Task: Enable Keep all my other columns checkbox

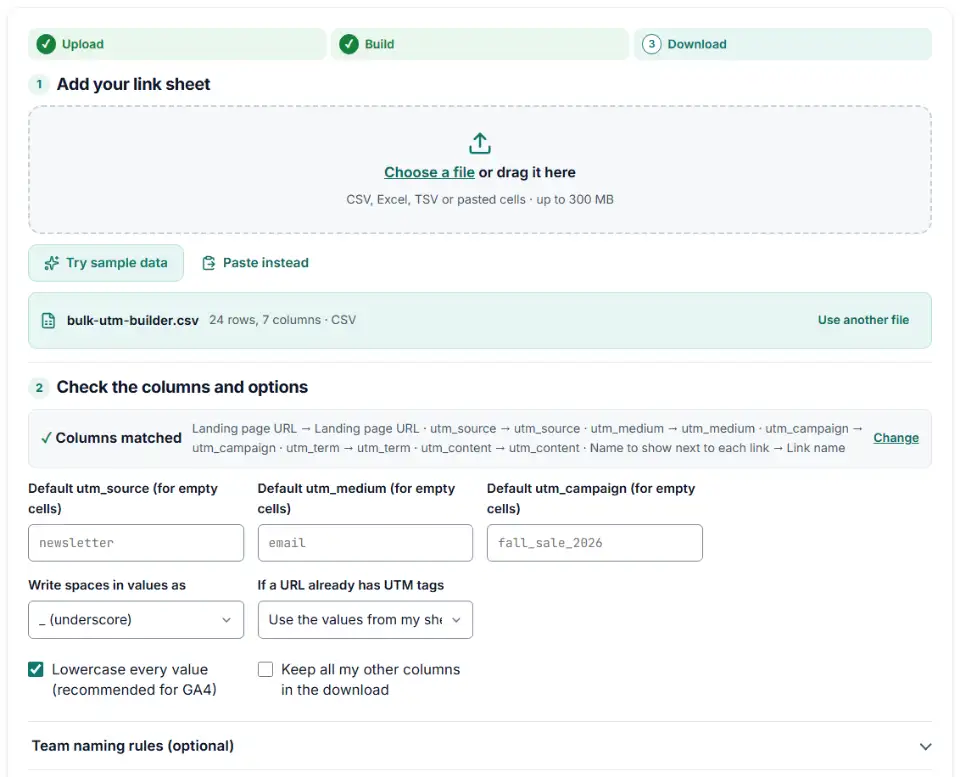Action: 265,669
